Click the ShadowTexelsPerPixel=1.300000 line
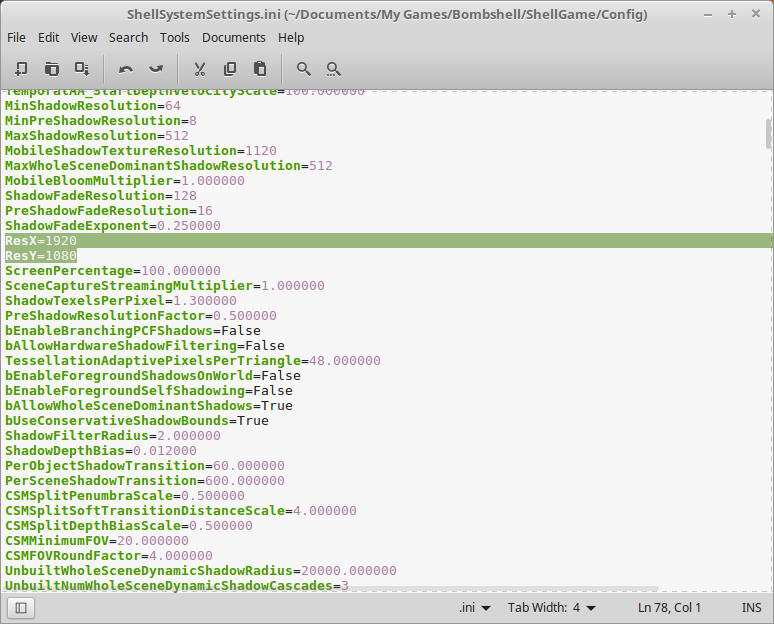 121,301
